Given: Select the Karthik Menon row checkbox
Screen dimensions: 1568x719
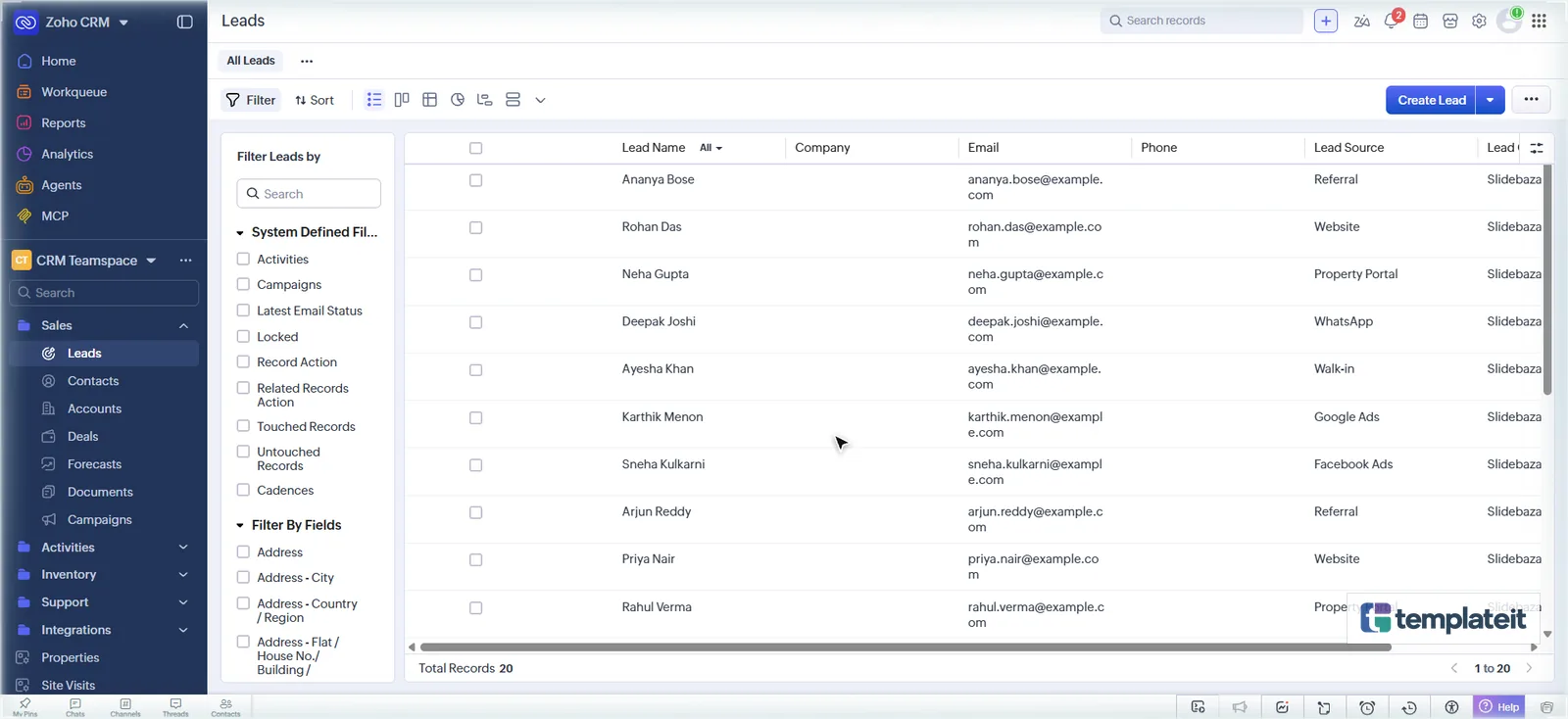Looking at the screenshot, I should (475, 417).
